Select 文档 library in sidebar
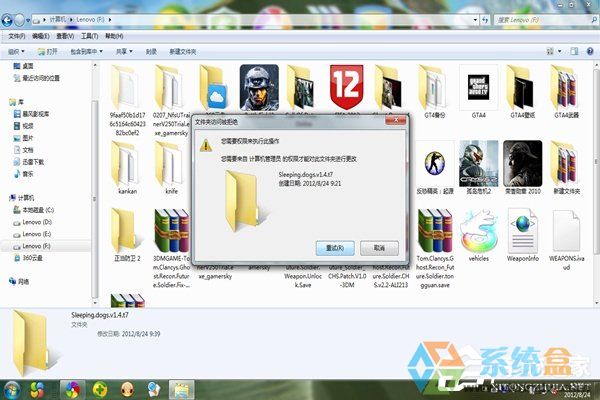600x400 pixels. coord(24,150)
